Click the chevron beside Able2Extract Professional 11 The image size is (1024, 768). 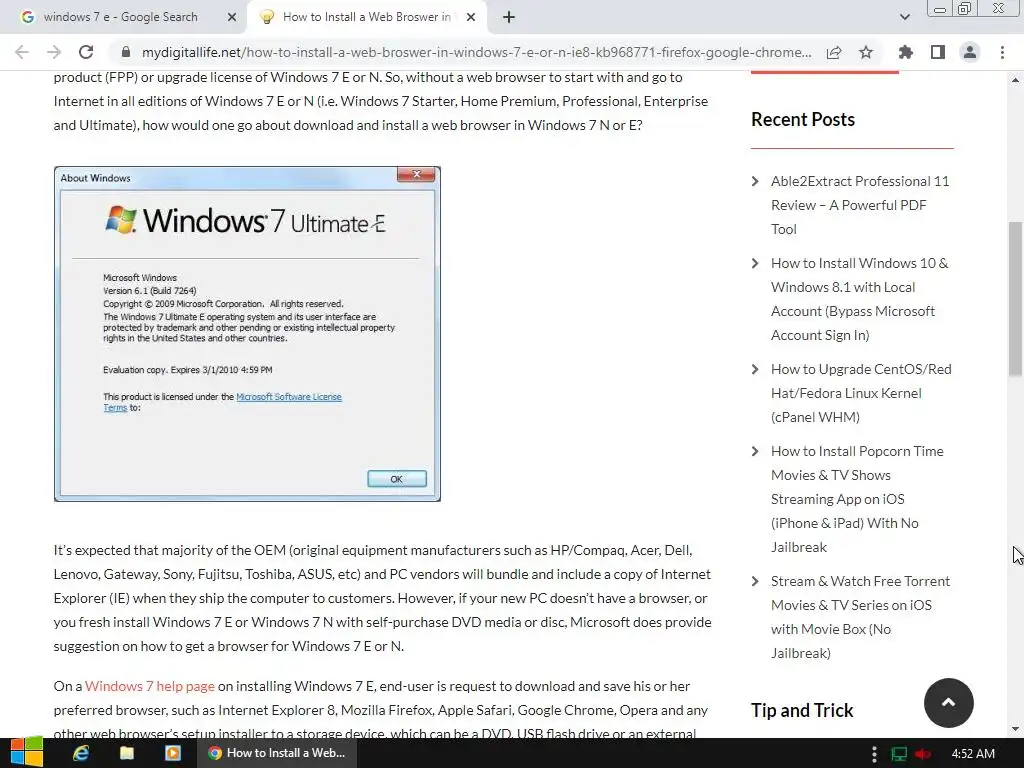(x=756, y=181)
